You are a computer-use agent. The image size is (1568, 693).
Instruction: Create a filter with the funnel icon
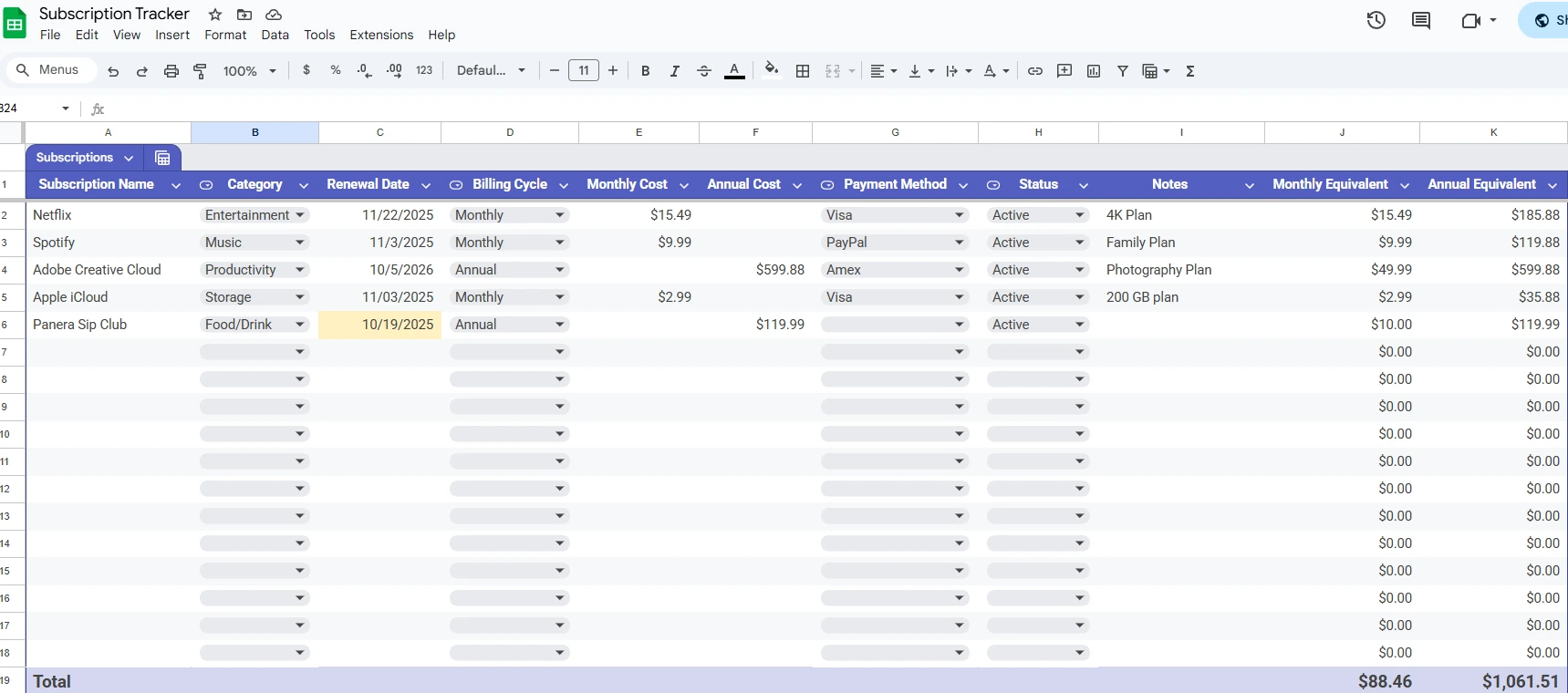click(1123, 71)
